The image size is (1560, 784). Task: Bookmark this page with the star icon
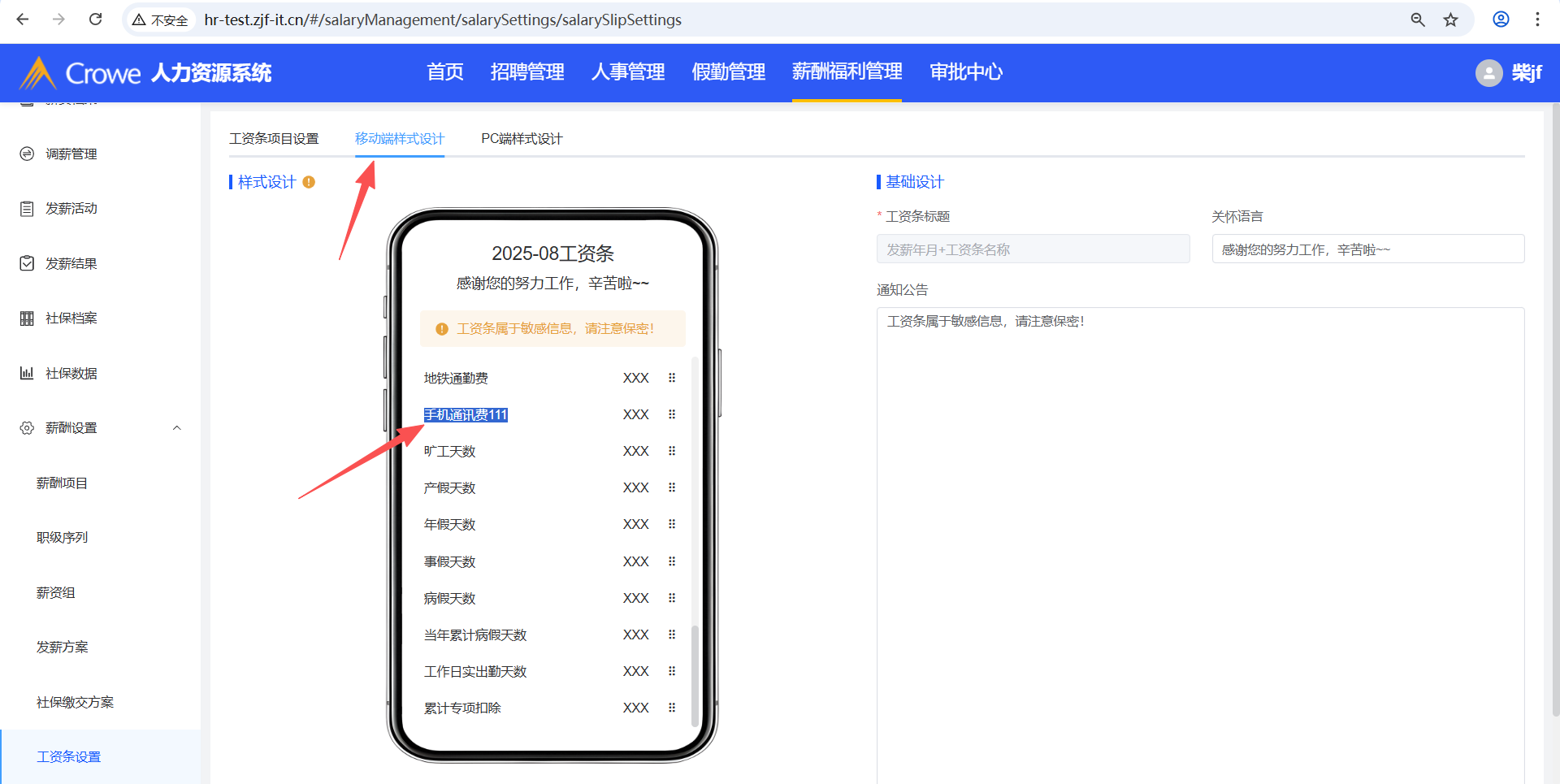click(1450, 19)
